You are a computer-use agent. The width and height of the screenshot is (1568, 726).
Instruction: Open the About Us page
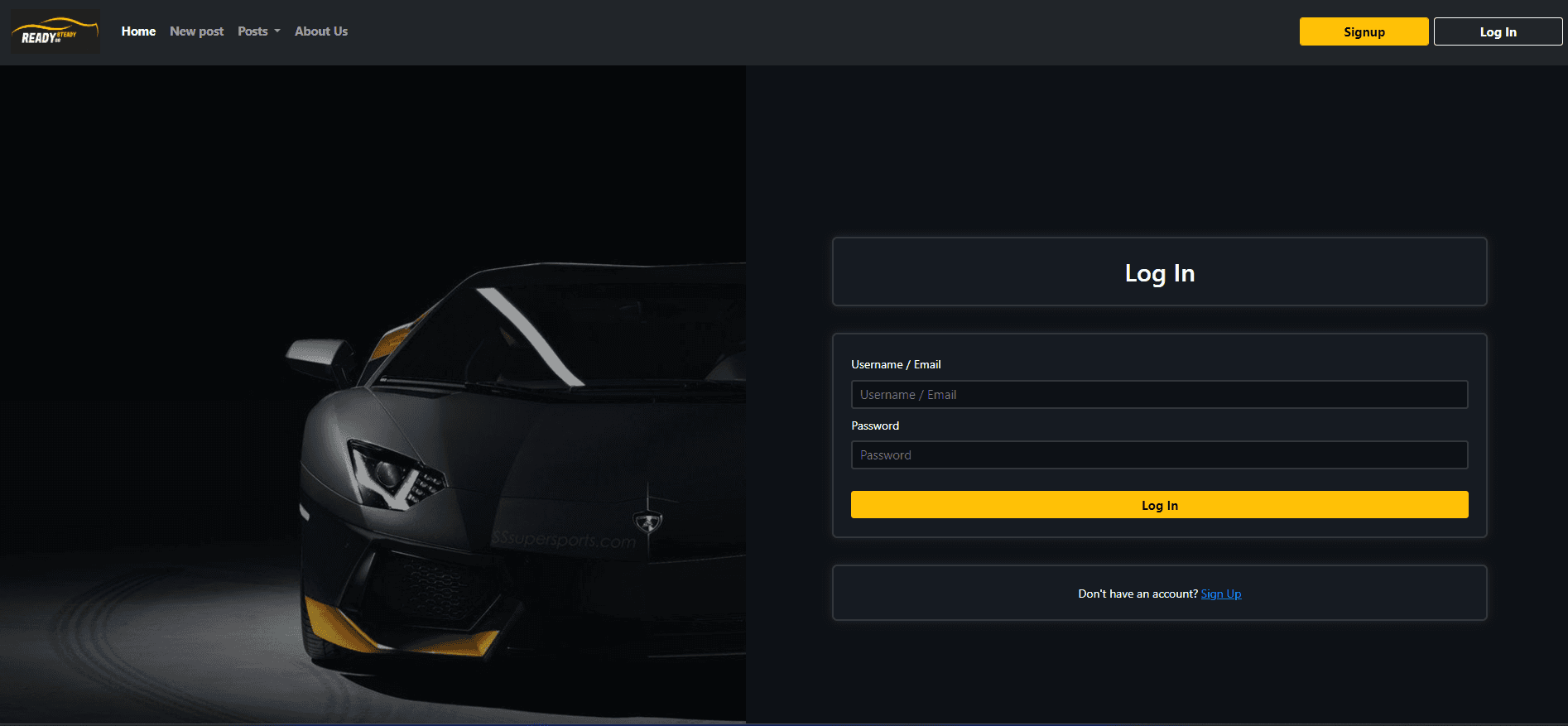pos(321,31)
